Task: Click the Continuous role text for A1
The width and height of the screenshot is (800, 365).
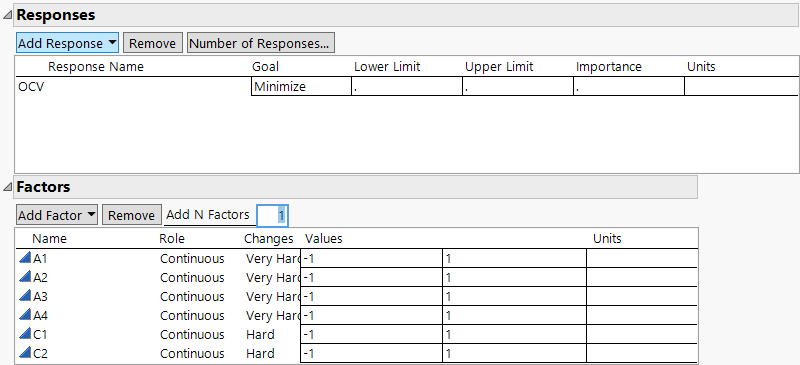Action: coord(192,259)
